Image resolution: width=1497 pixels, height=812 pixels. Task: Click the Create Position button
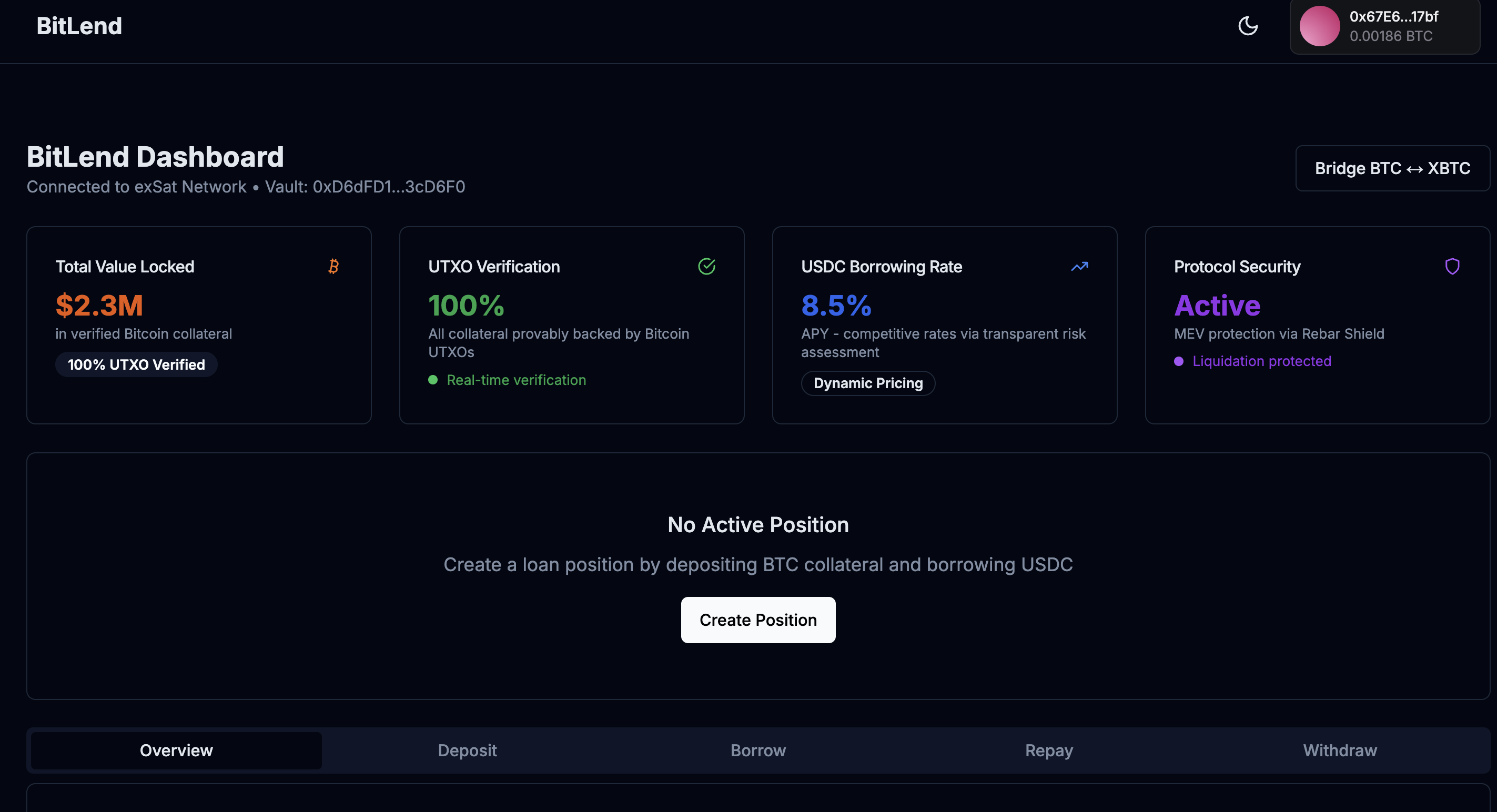758,620
